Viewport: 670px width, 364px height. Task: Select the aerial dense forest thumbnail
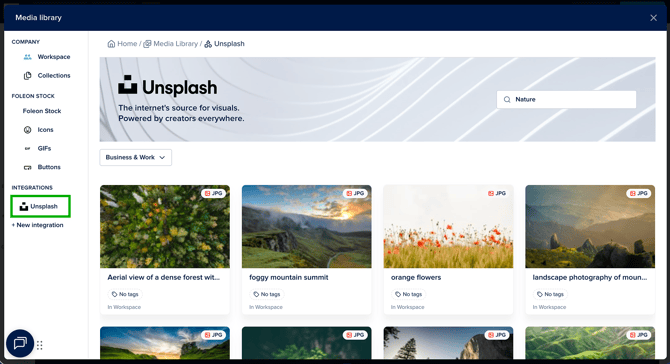165,226
